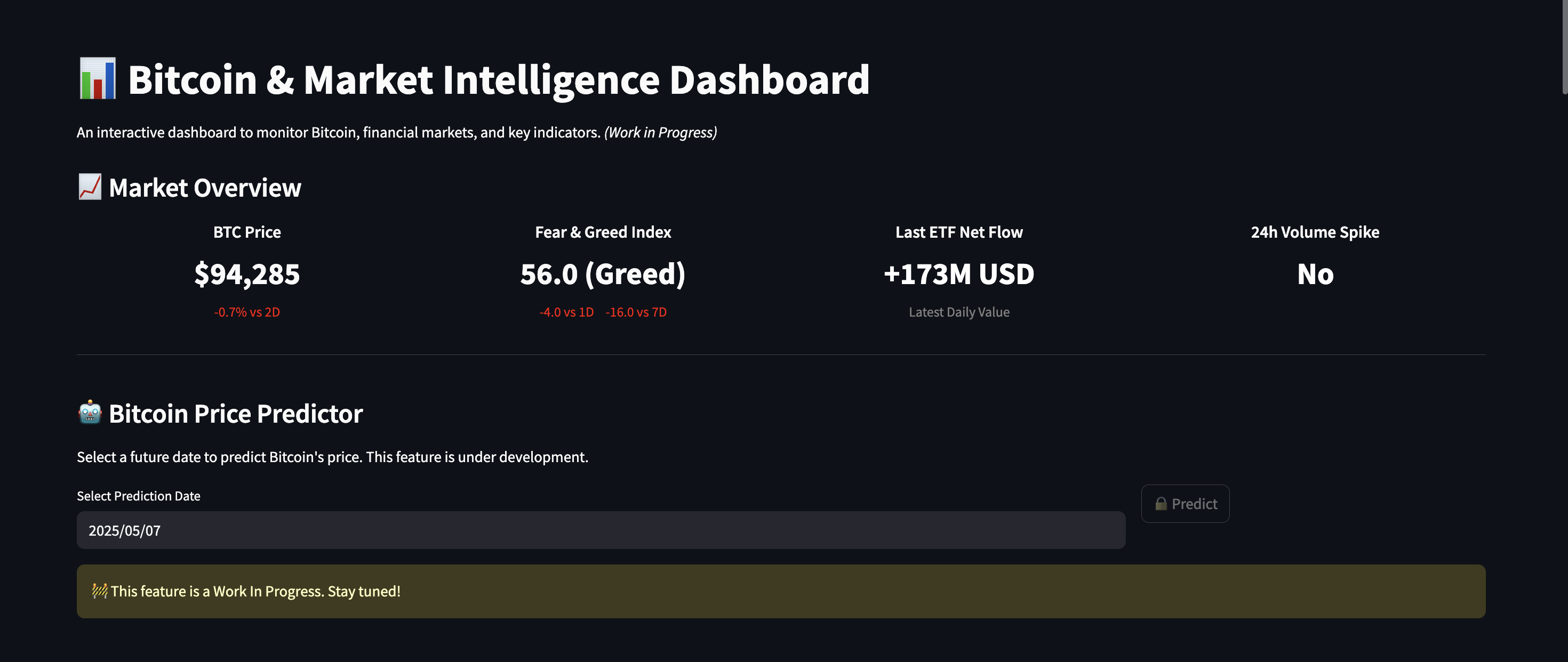Click the Select Prediction Date label
This screenshot has height=662, width=1568.
138,496
